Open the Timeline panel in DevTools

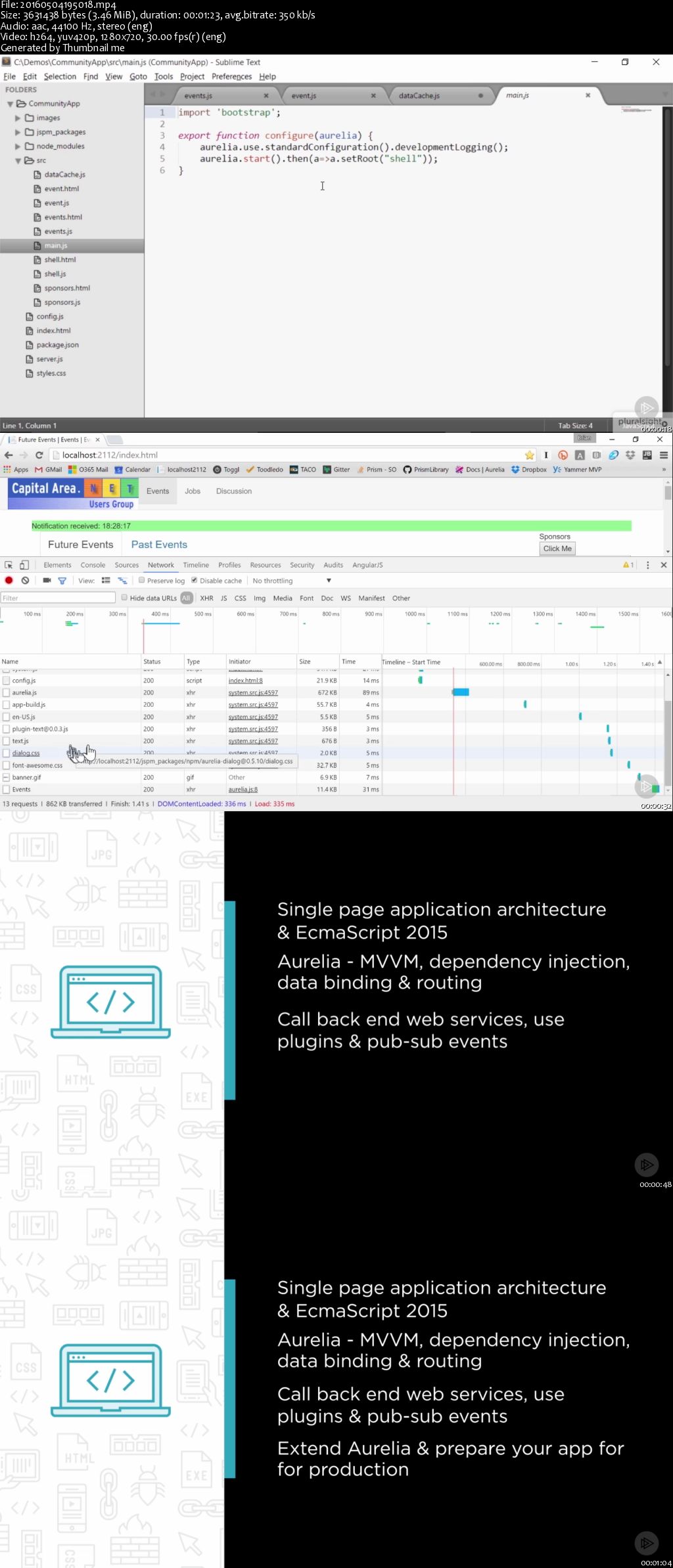[x=196, y=565]
